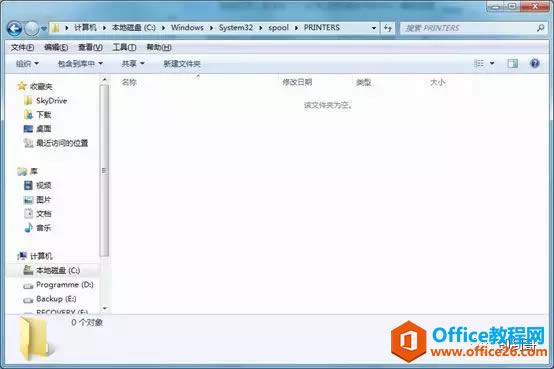
Task: Open the 组织 dropdown
Action: [x=27, y=64]
